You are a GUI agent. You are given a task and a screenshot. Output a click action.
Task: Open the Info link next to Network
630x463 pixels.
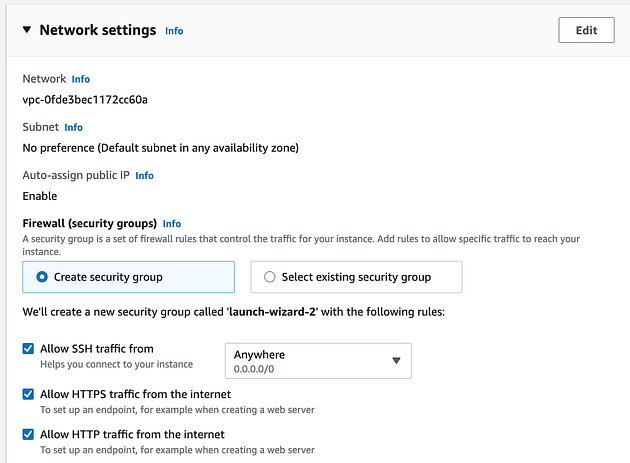(81, 79)
